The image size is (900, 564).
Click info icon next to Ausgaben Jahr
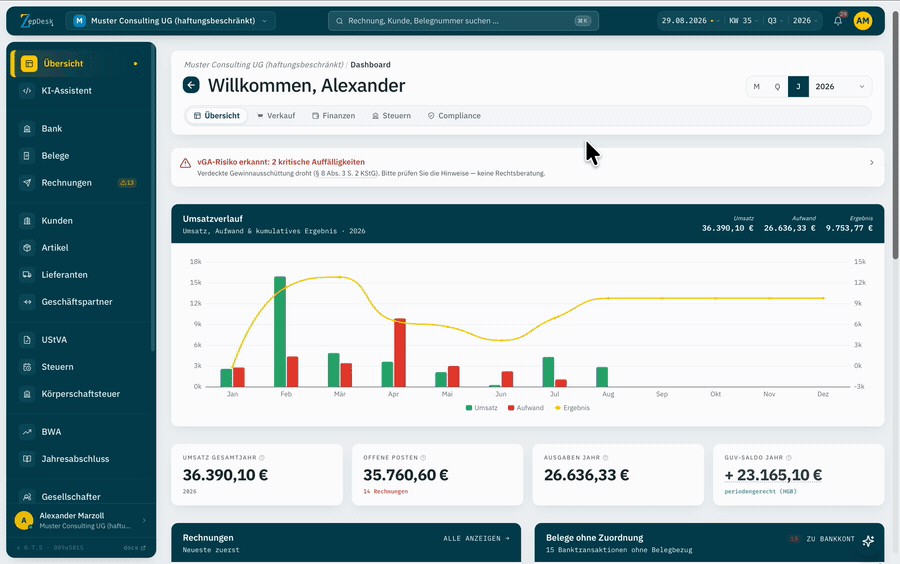pos(606,457)
